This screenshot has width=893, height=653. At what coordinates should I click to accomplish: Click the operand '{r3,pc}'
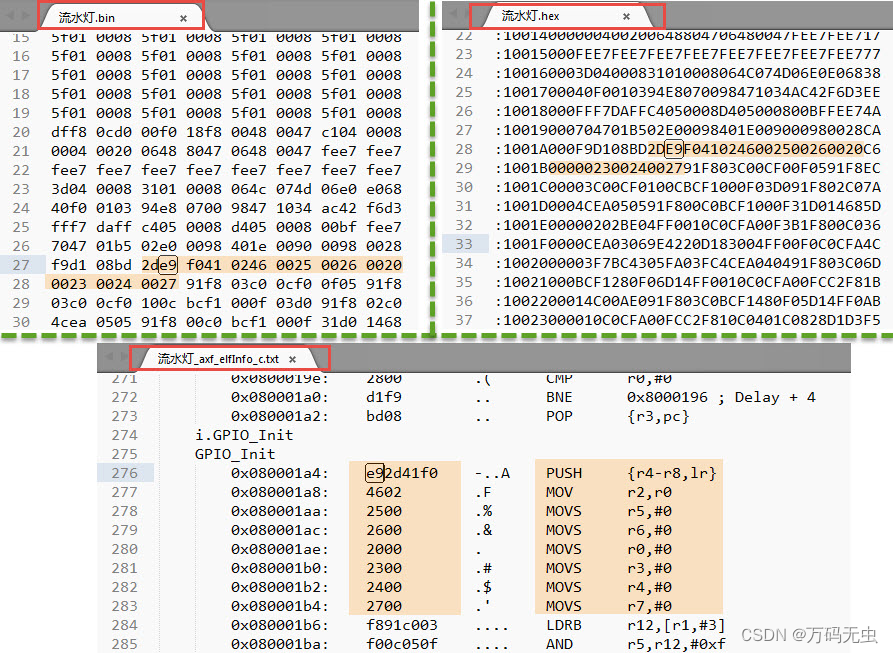(x=658, y=416)
